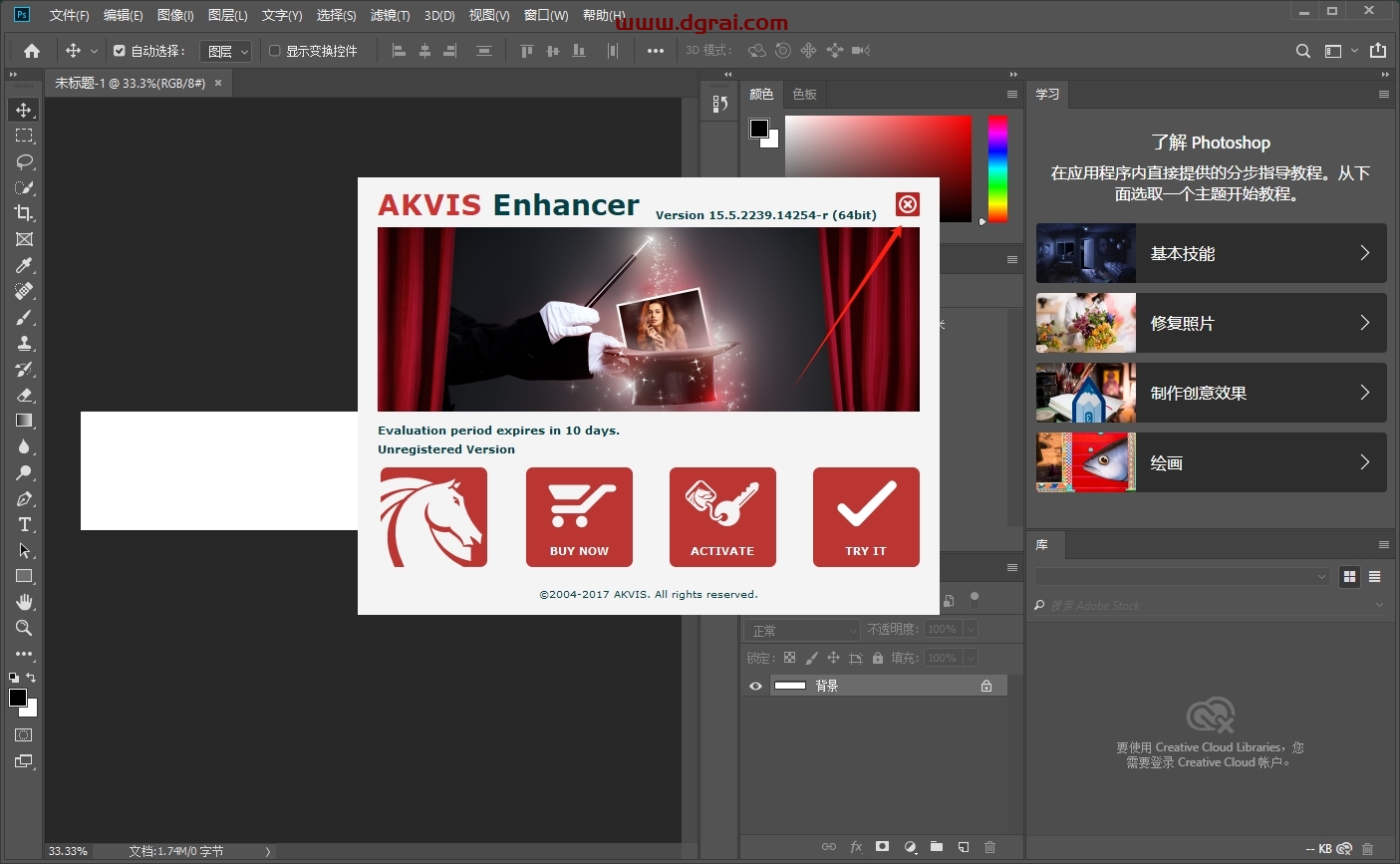Add a layer mask

tap(882, 847)
